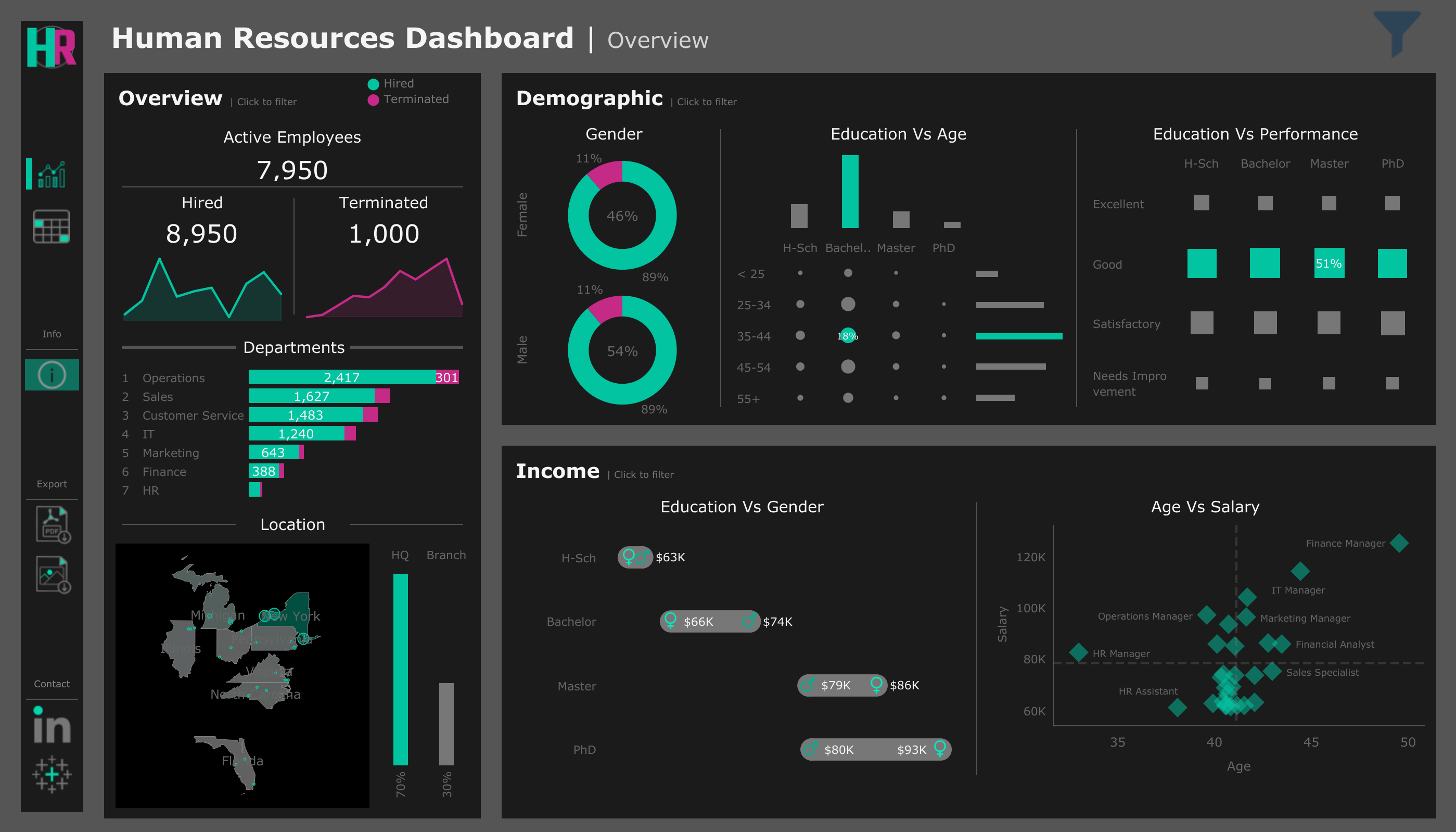Open the LinkedIn profile icon
This screenshot has width=1456, height=832.
[52, 726]
